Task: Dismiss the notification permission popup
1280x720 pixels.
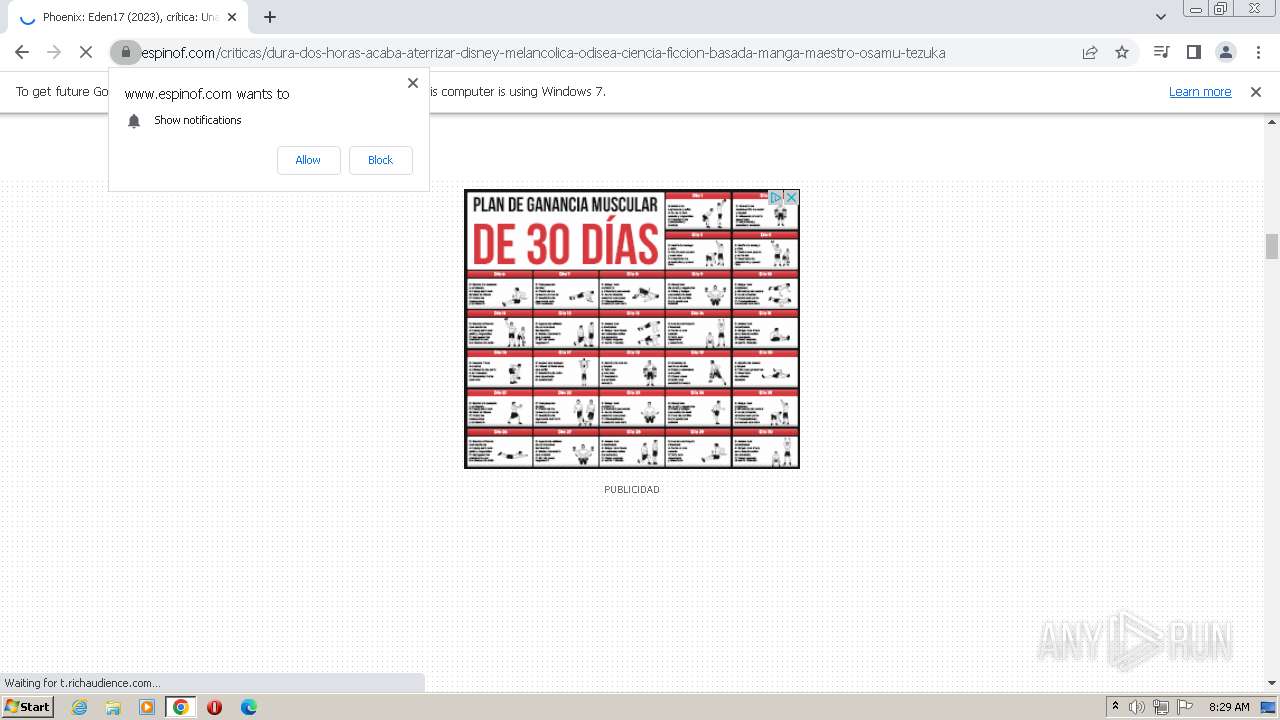Action: (413, 83)
